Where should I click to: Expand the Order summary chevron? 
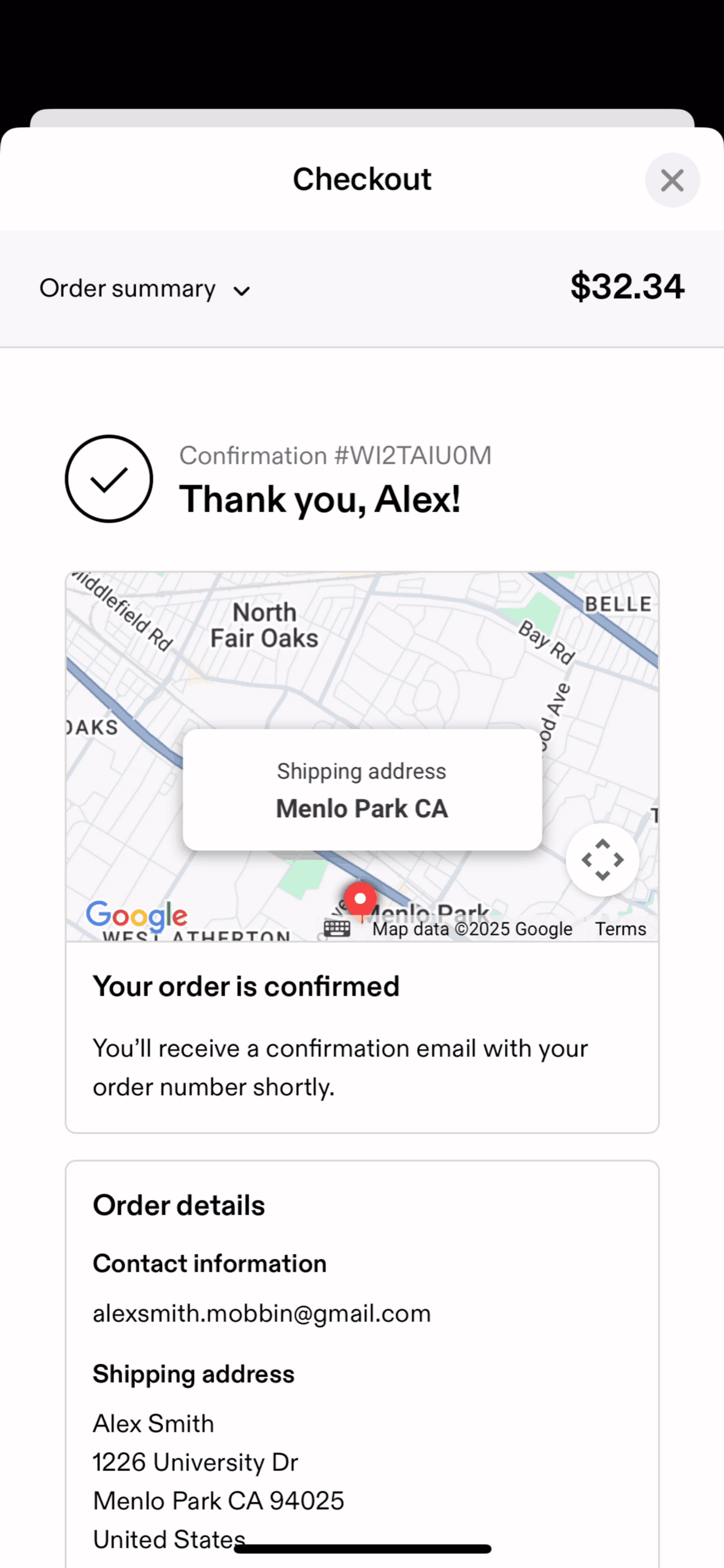[242, 291]
